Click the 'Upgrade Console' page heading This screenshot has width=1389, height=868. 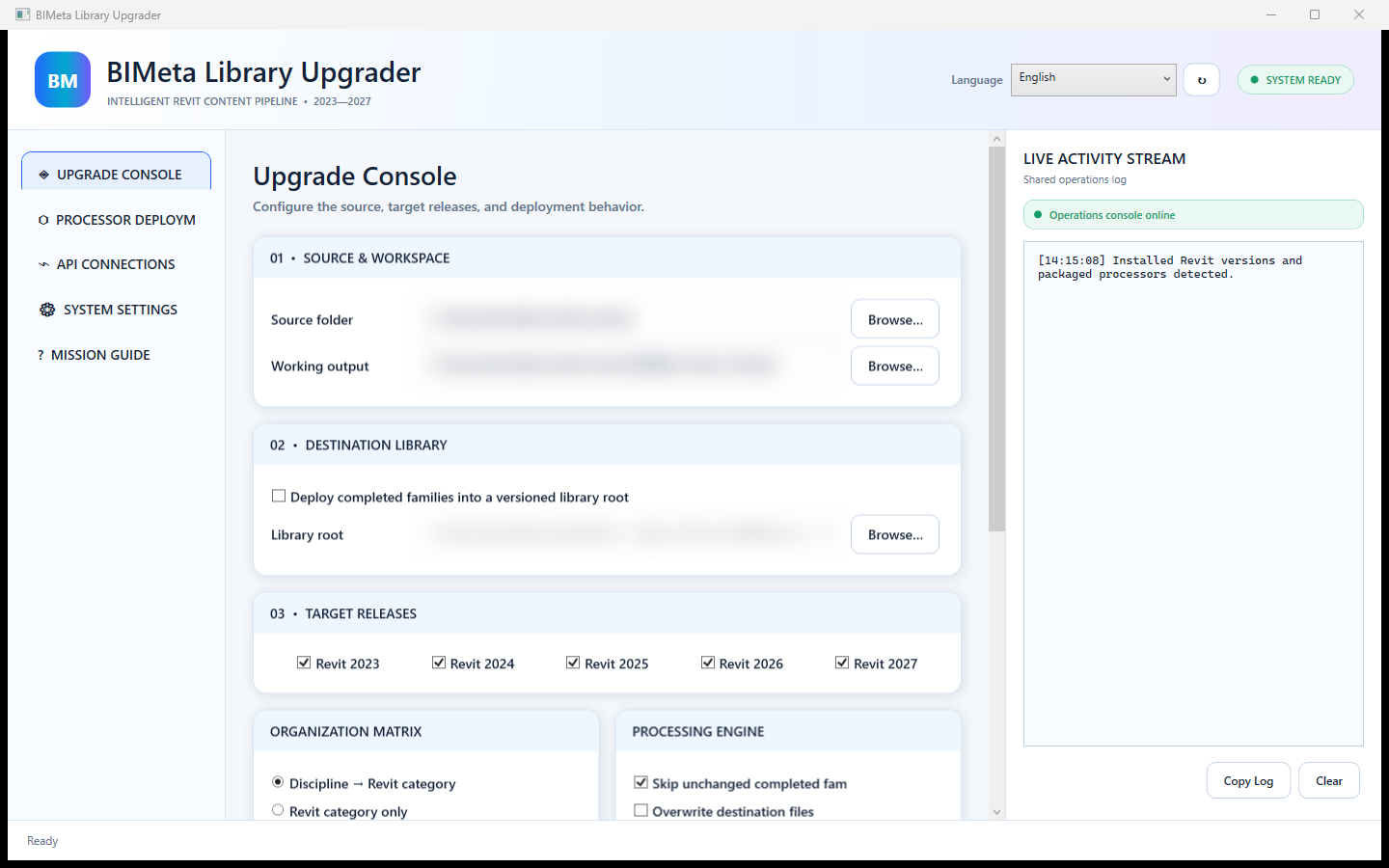[355, 176]
